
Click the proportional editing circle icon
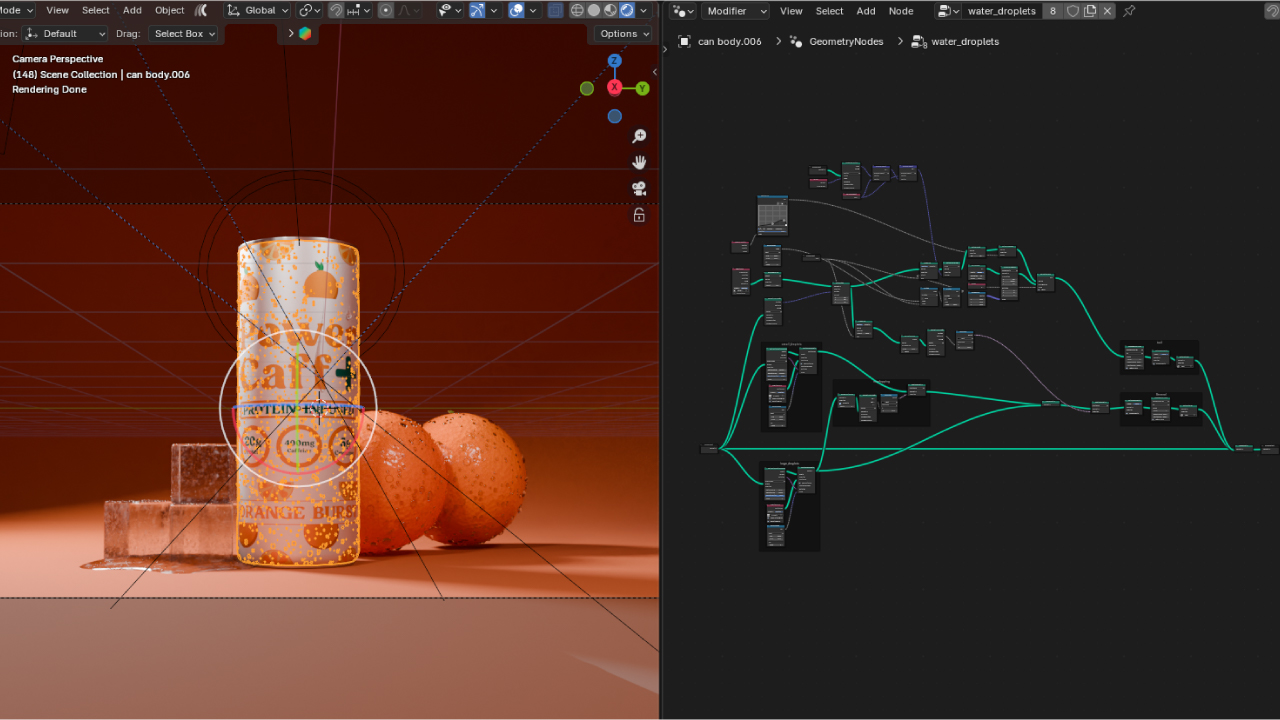(386, 10)
